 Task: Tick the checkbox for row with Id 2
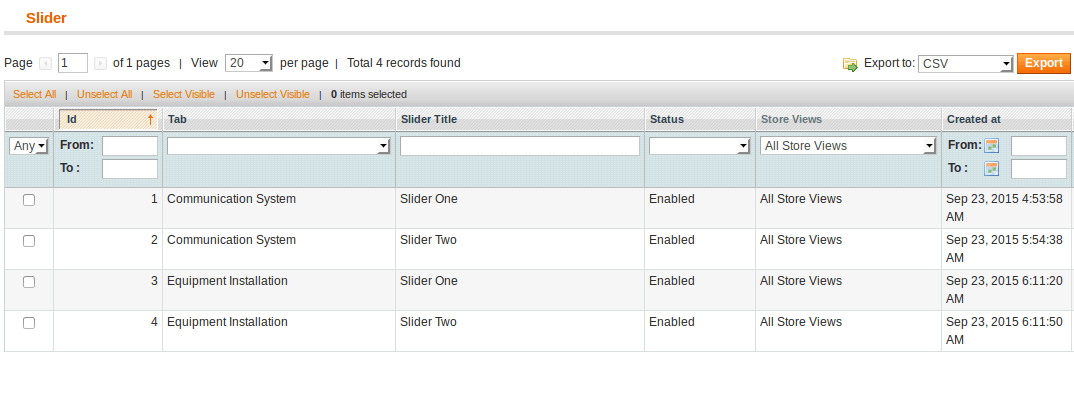[29, 241]
